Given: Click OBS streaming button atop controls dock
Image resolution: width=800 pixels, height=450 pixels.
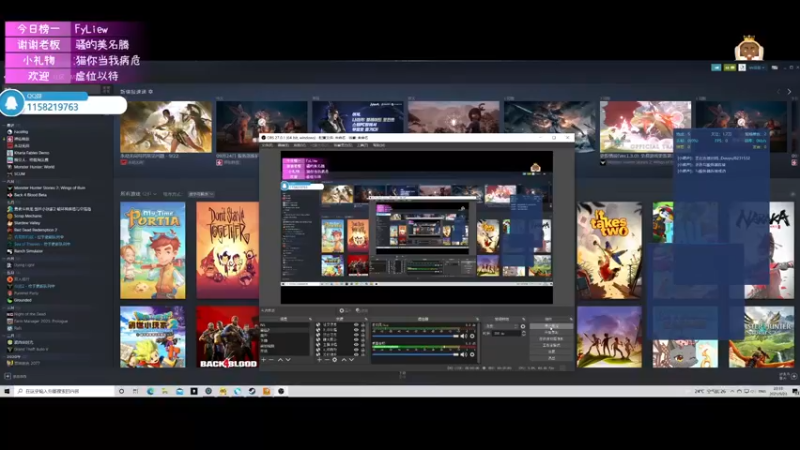Looking at the screenshot, I should coord(551,326).
